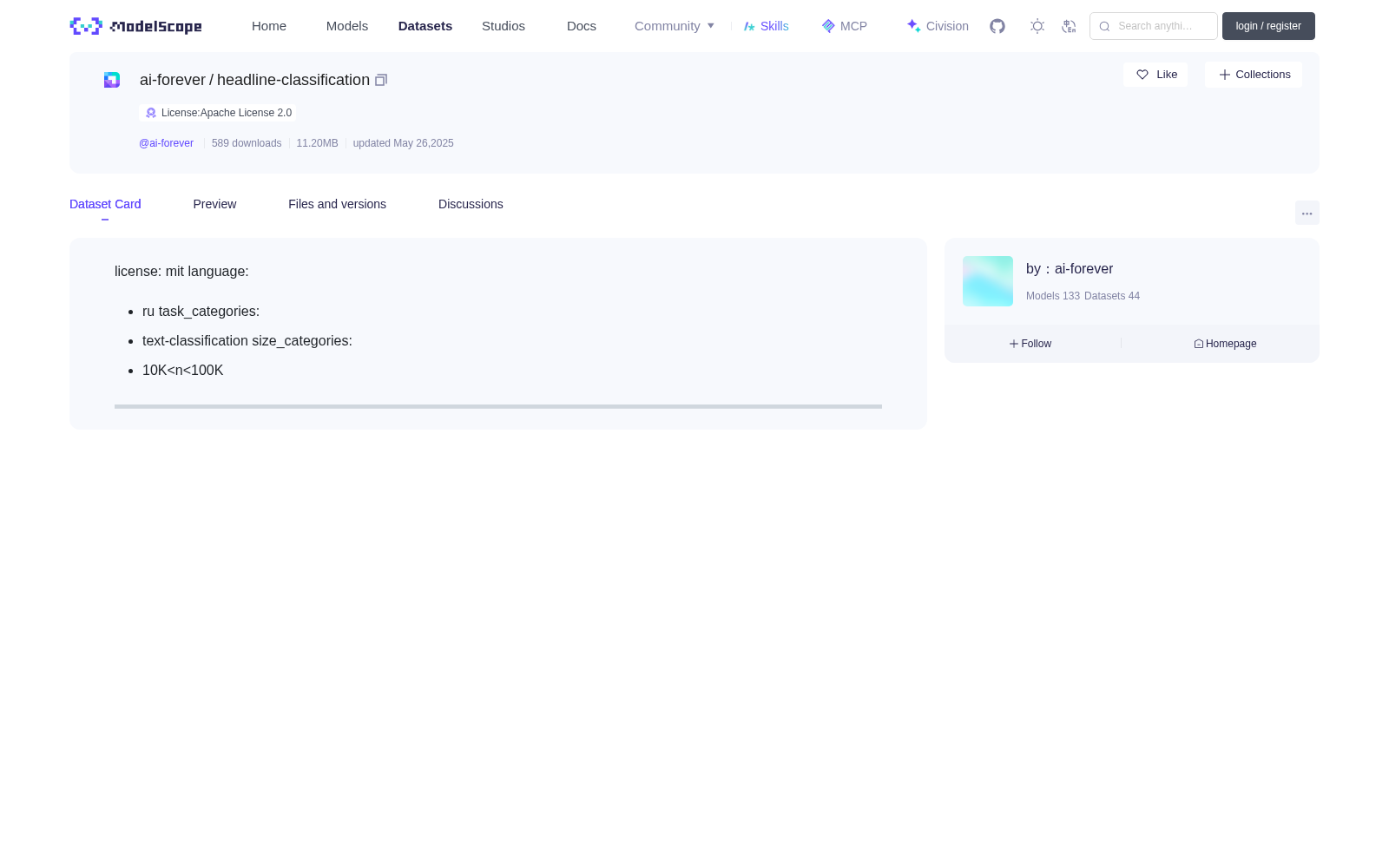Switch to the Preview tab
Viewport: 1389px width, 868px height.
(x=214, y=204)
